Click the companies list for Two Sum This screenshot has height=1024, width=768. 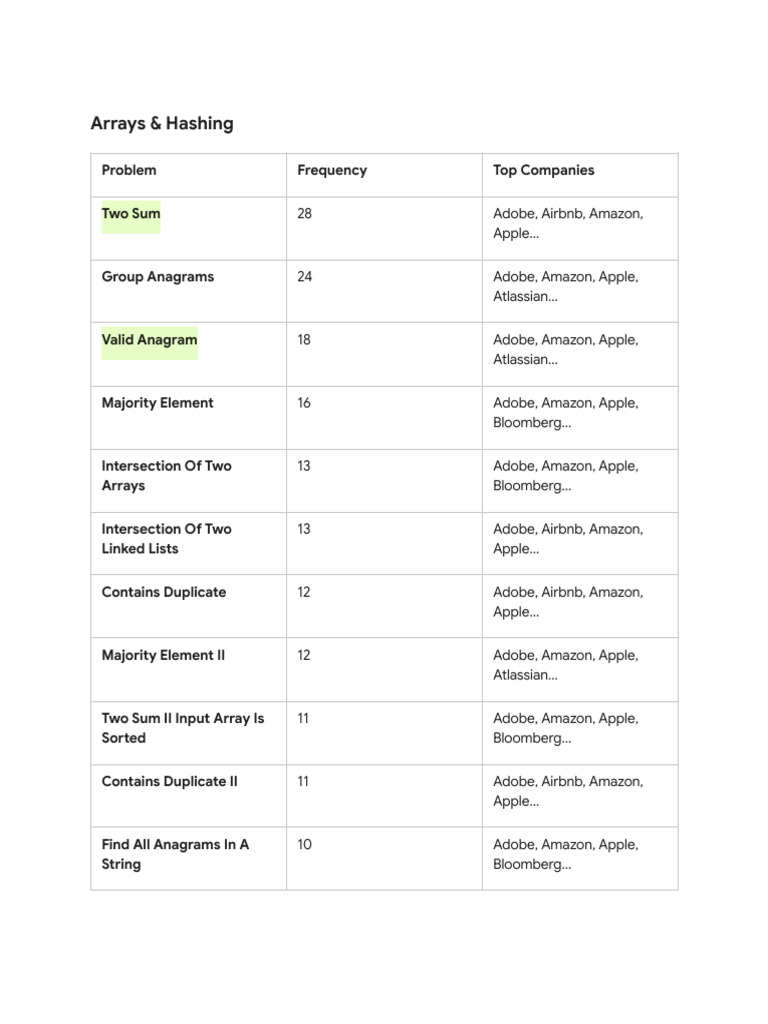tap(568, 223)
